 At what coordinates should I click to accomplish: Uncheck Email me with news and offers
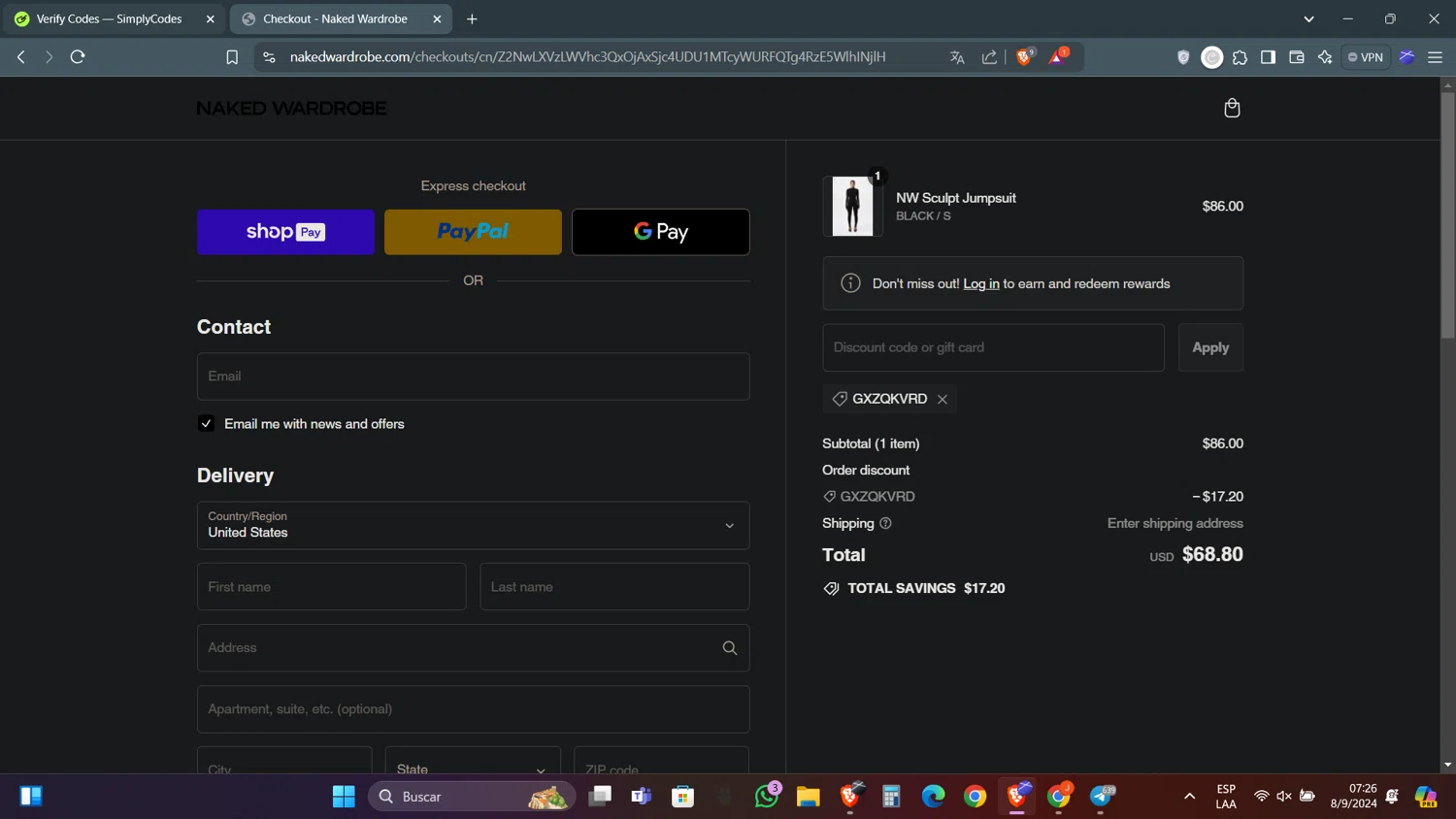click(x=206, y=423)
